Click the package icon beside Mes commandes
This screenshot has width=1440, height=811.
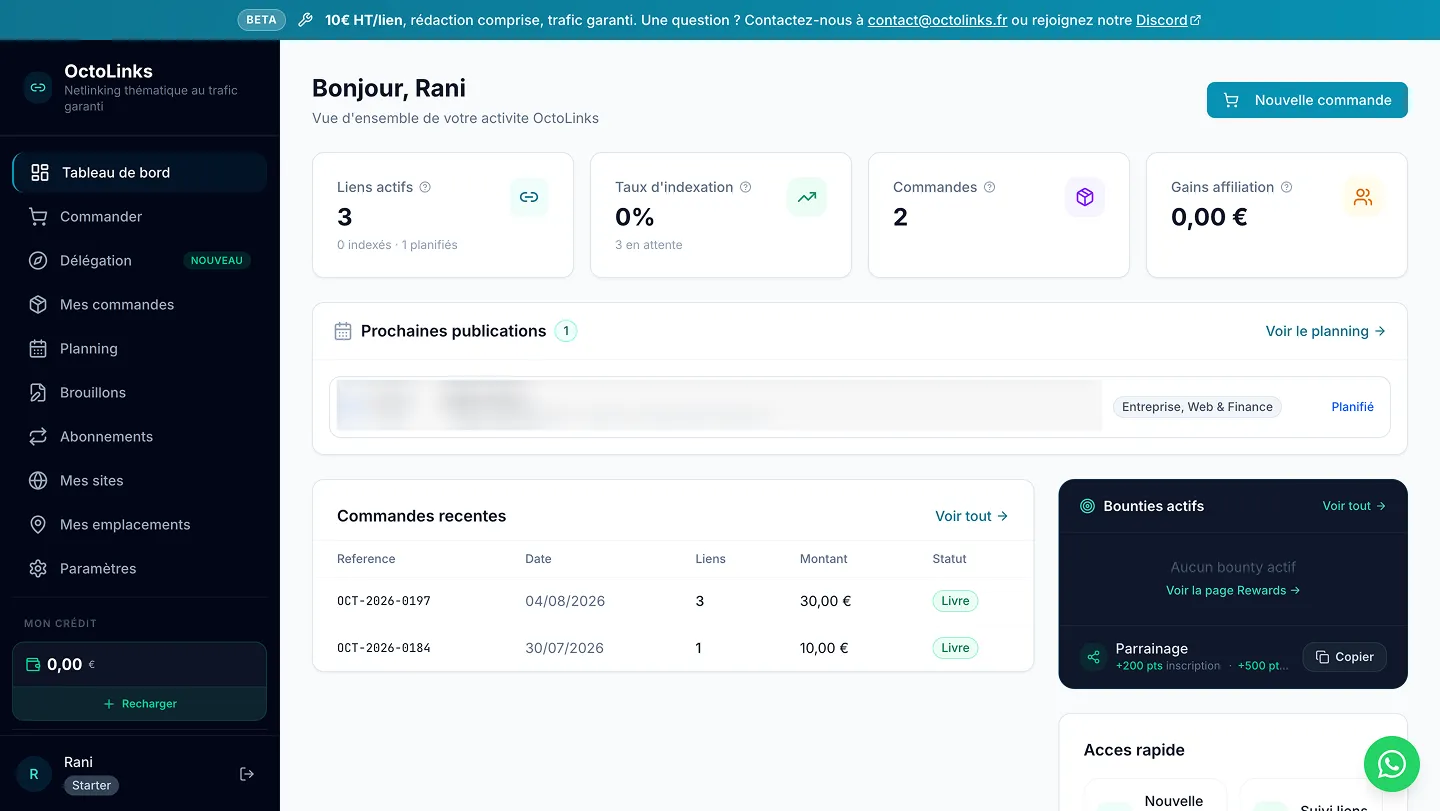[38, 304]
